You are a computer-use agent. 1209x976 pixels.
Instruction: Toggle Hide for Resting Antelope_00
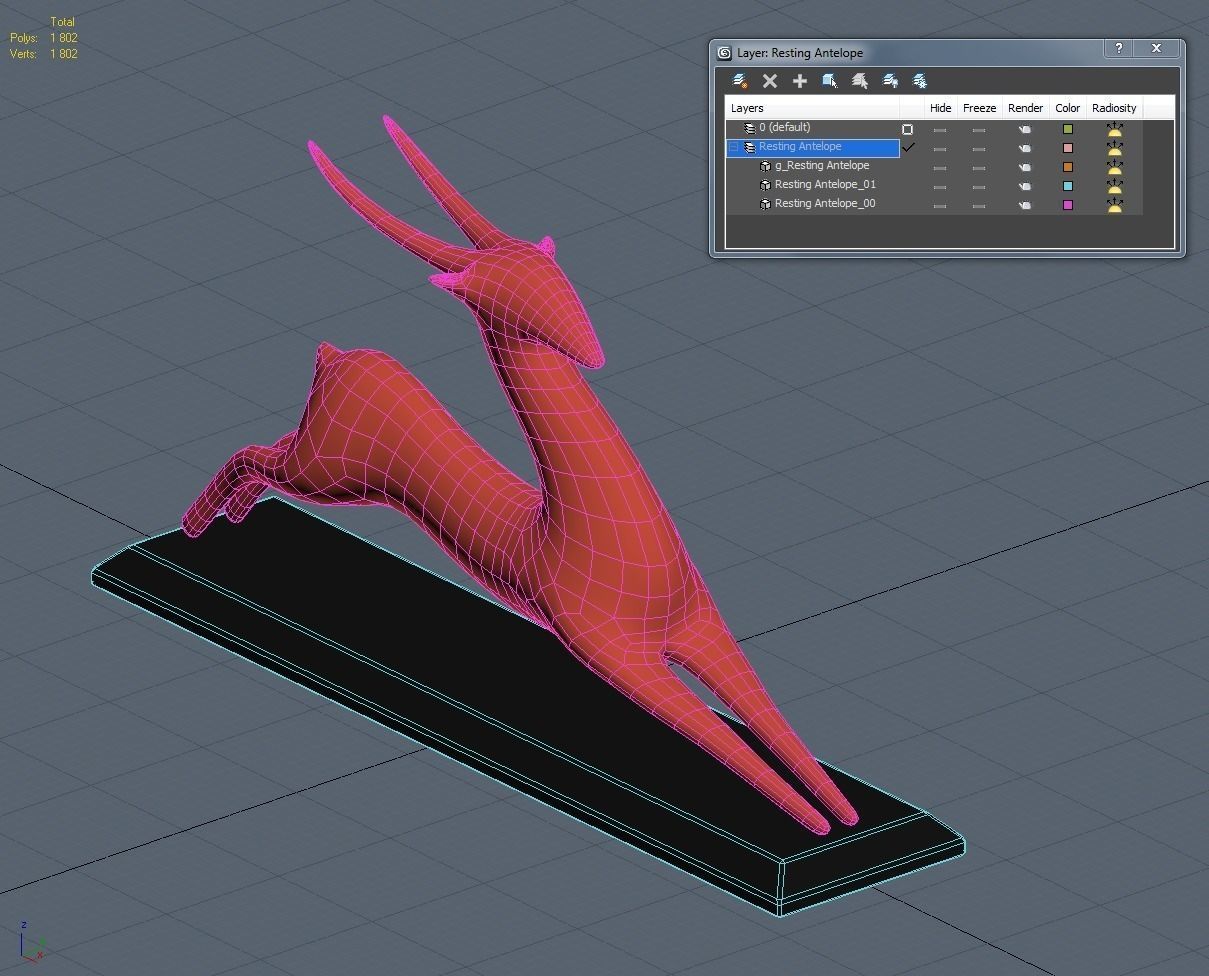(940, 206)
